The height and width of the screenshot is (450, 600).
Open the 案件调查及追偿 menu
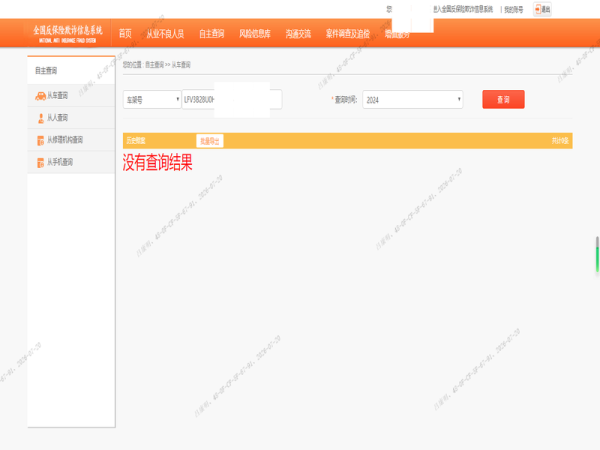(348, 34)
